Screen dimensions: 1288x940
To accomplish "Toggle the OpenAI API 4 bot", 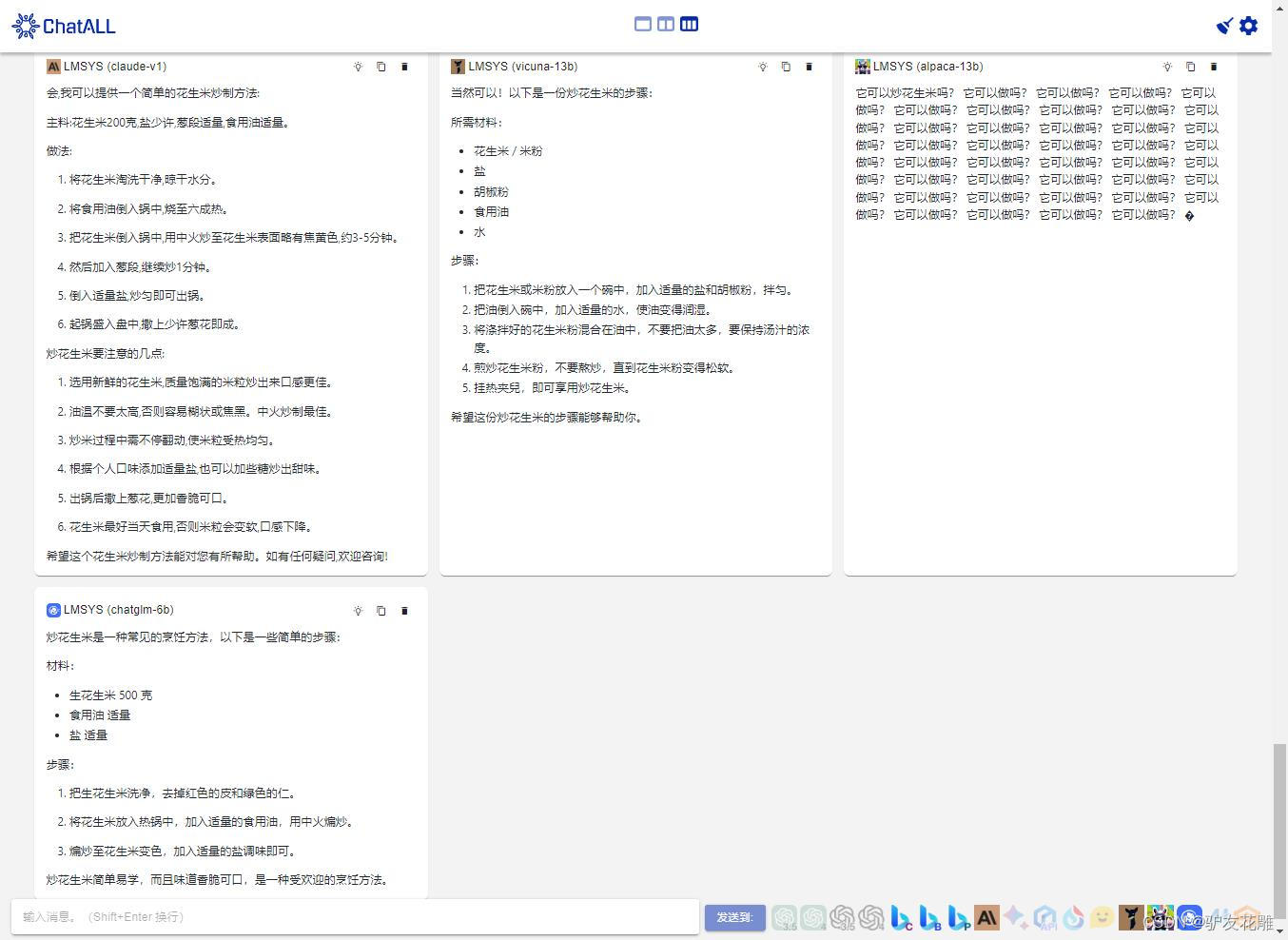I will [871, 917].
